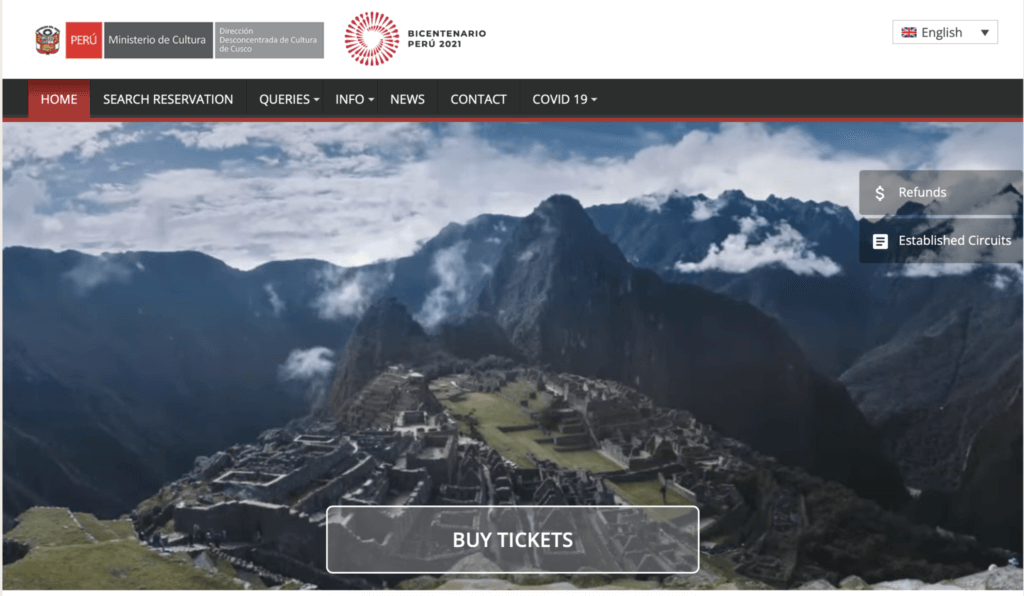The image size is (1024, 596).
Task: Open the Refunds side link
Action: coord(941,193)
